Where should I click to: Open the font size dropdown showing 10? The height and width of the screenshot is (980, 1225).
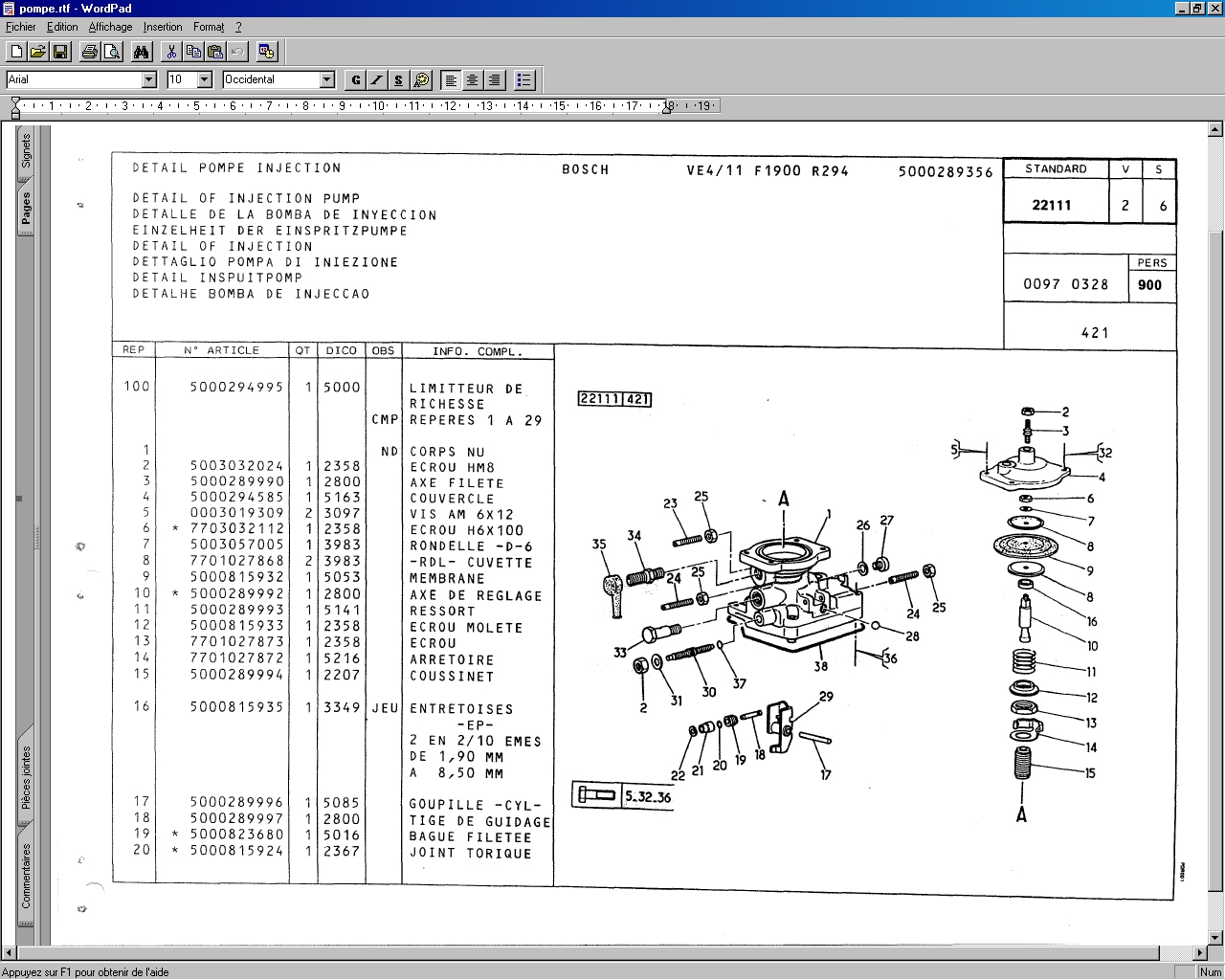coord(204,80)
